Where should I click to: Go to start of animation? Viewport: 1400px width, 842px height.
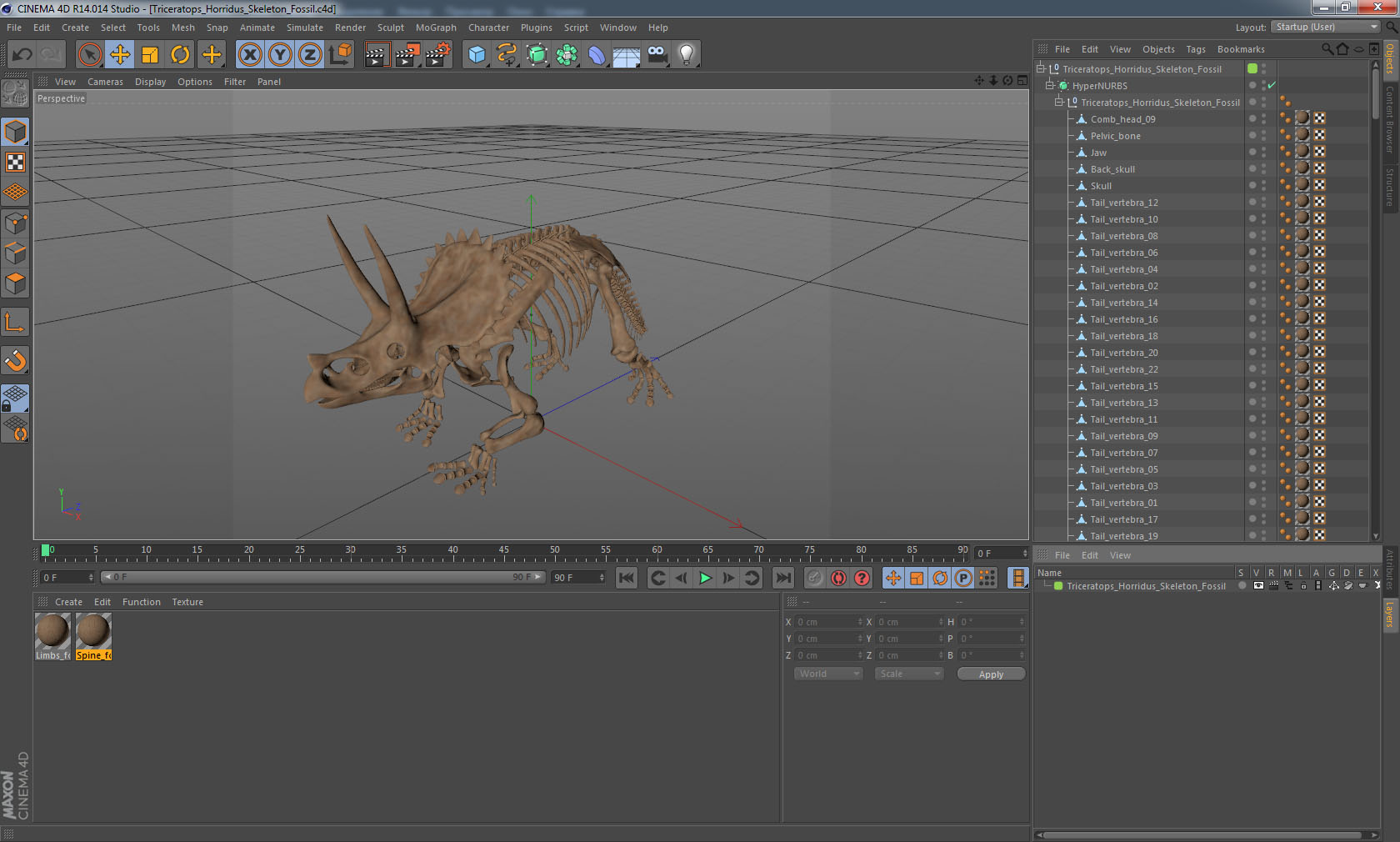click(x=627, y=578)
